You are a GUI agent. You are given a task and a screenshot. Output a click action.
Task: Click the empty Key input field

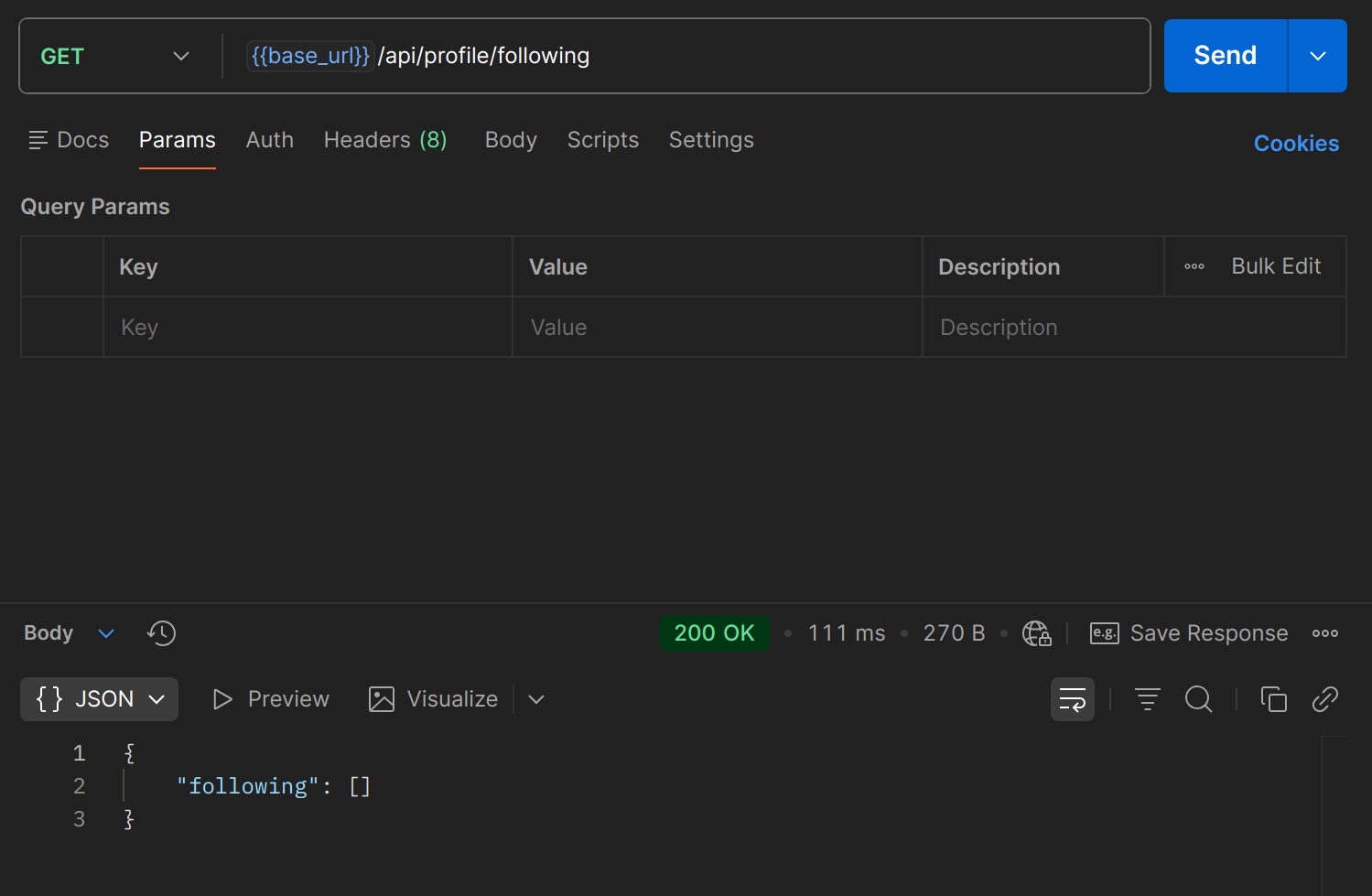[x=308, y=328]
